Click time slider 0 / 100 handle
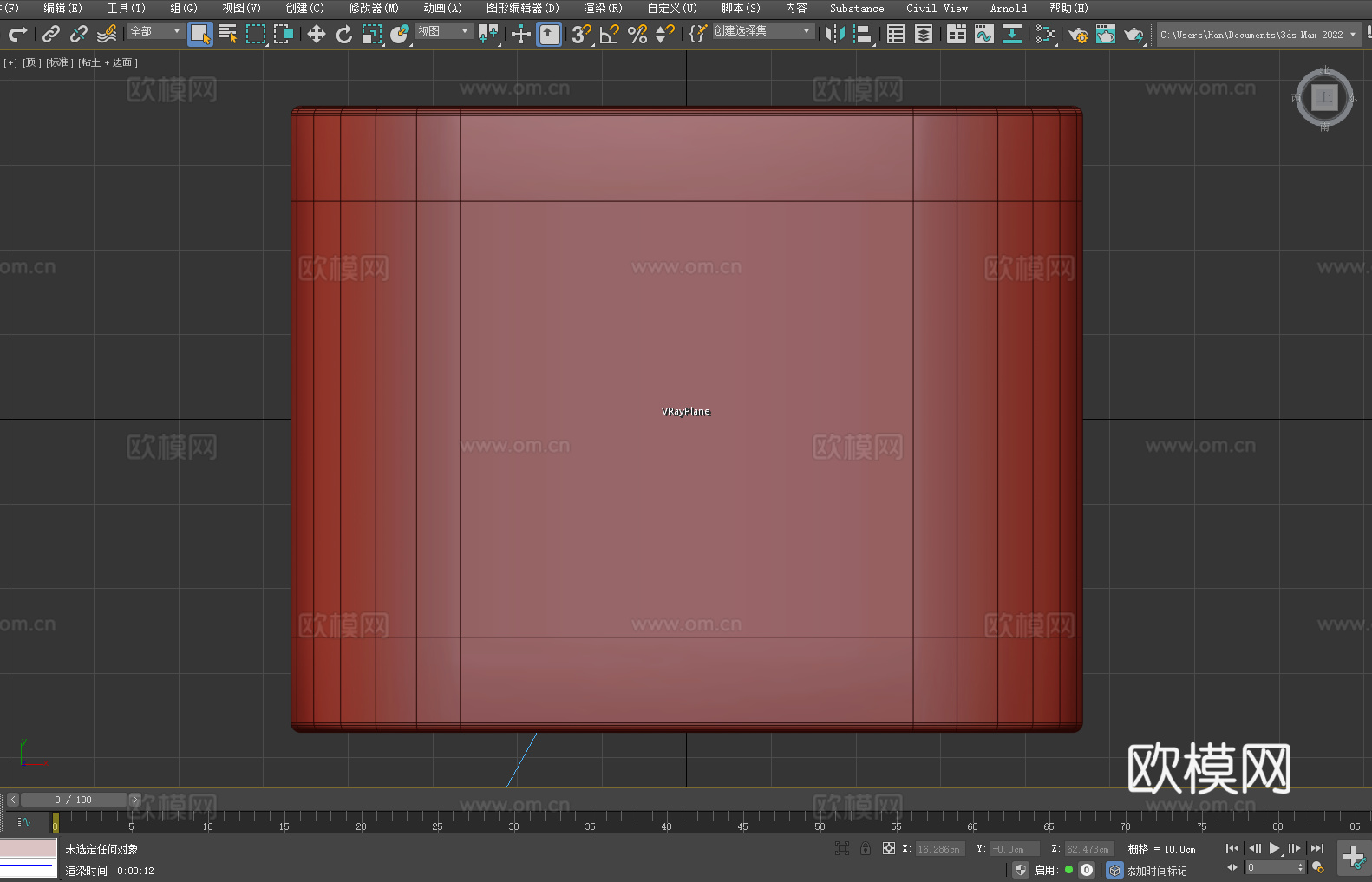The width and height of the screenshot is (1372, 882). 74,800
